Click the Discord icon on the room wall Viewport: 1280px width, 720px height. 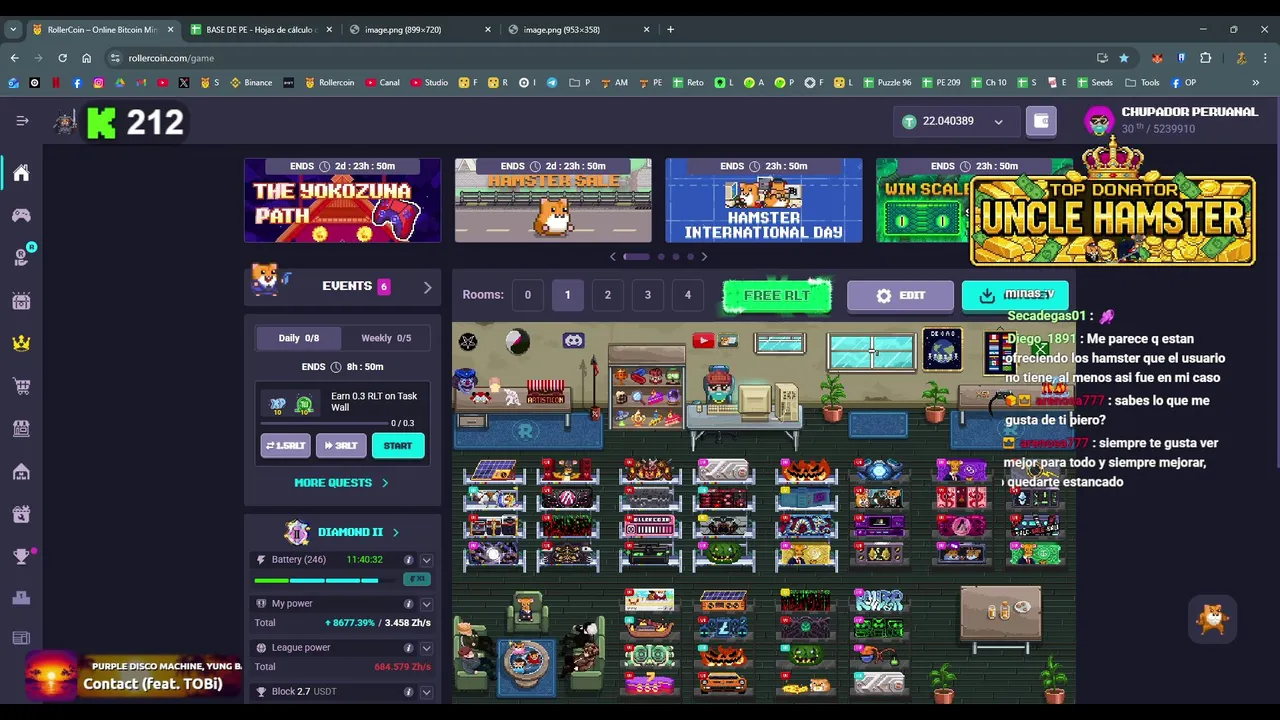click(573, 341)
